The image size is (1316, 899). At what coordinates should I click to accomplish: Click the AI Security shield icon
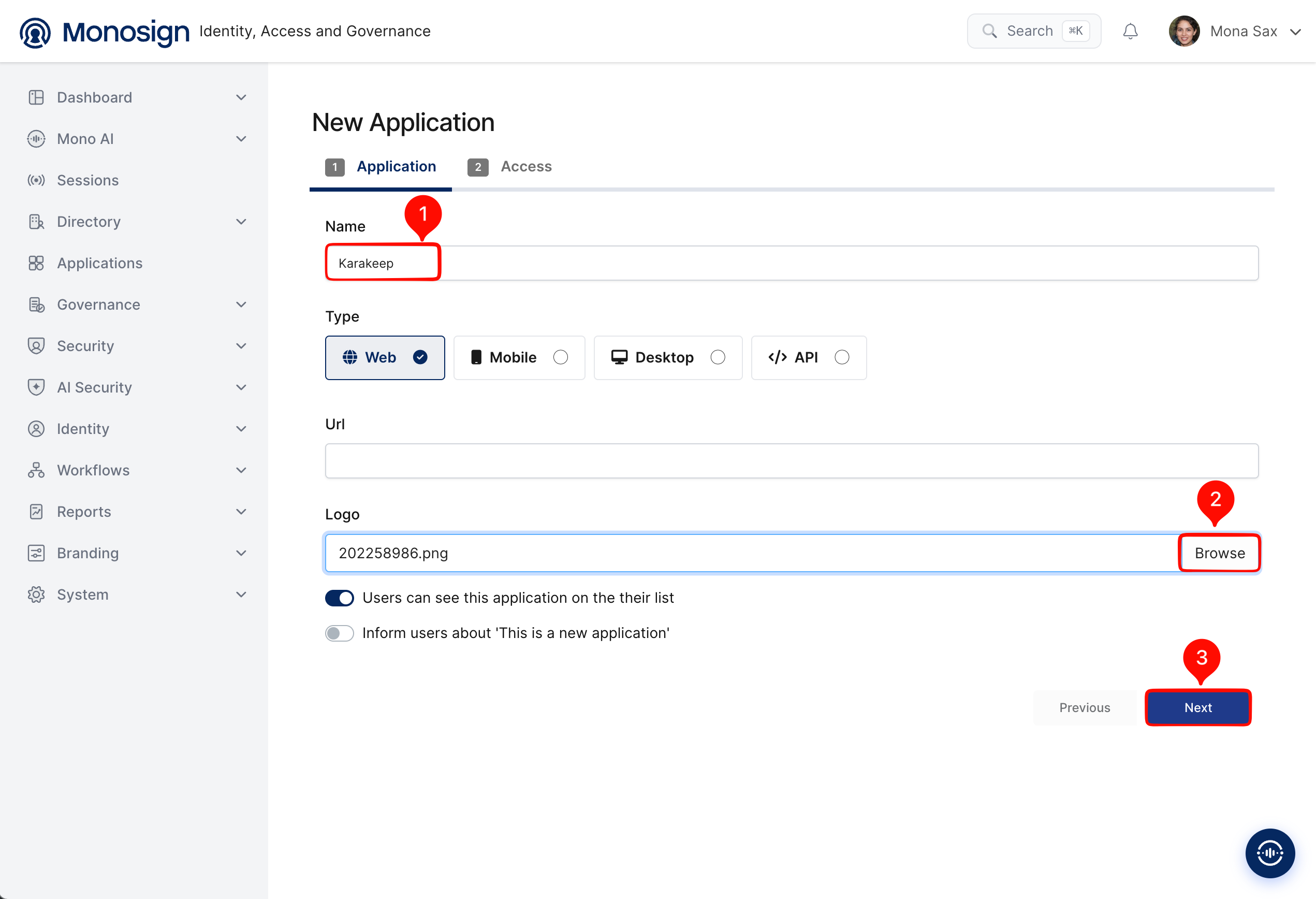36,387
